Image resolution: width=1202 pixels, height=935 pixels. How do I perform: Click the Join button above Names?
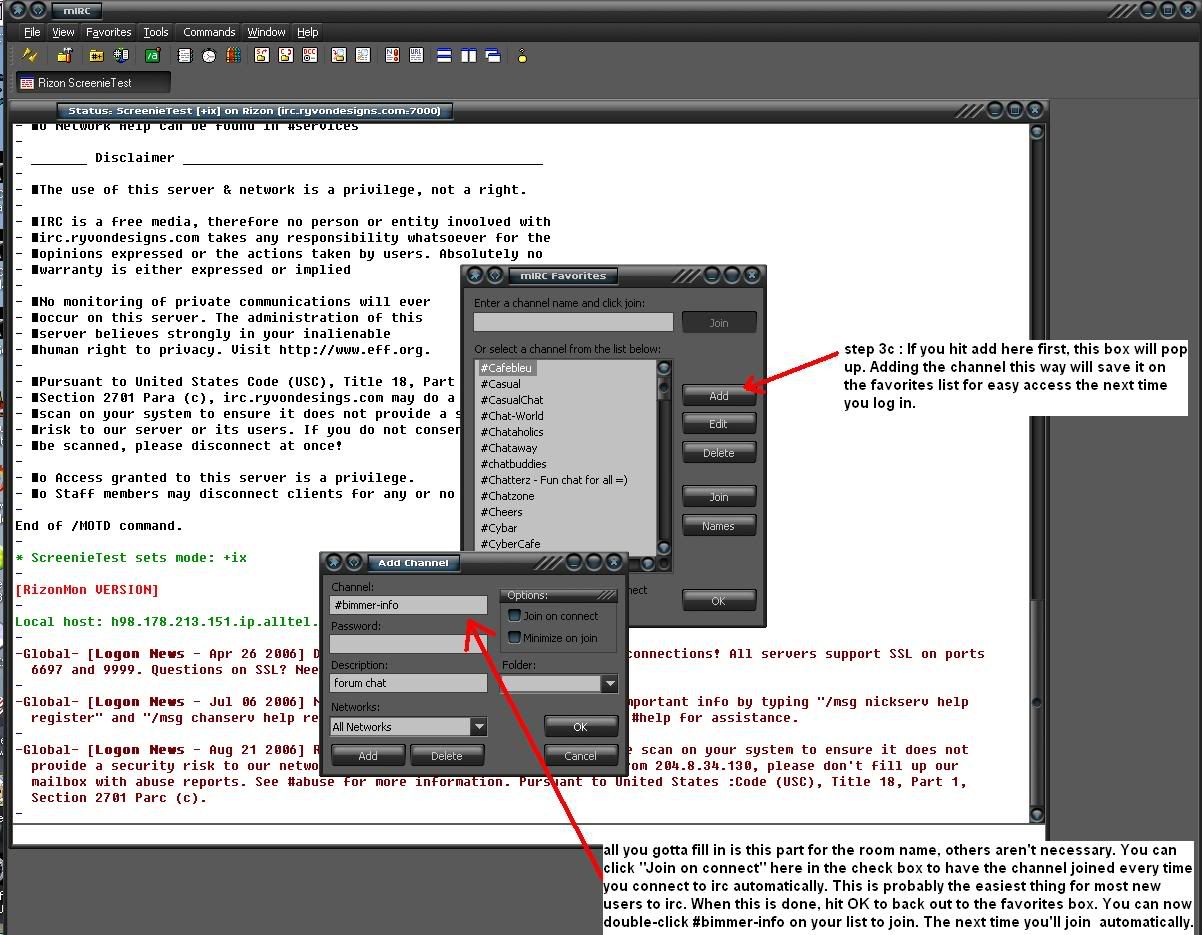coord(719,497)
